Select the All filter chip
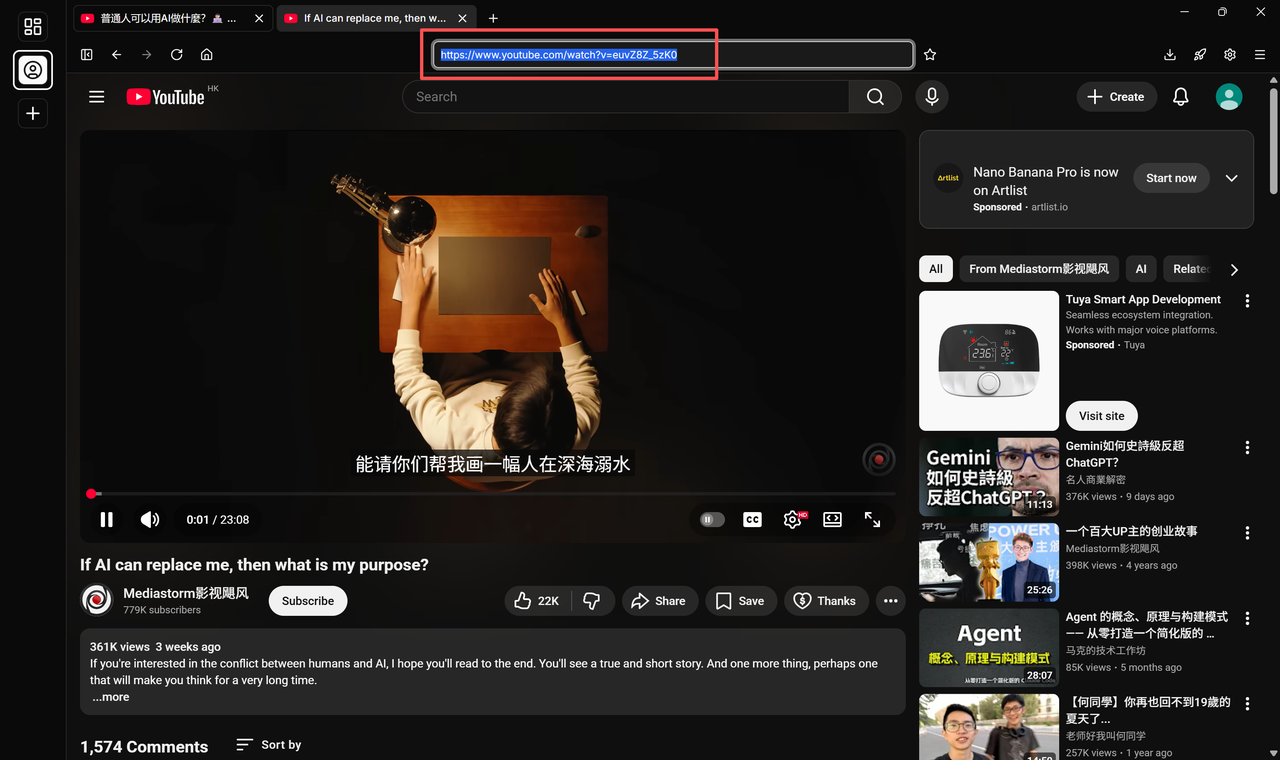The height and width of the screenshot is (760, 1280). (936, 269)
